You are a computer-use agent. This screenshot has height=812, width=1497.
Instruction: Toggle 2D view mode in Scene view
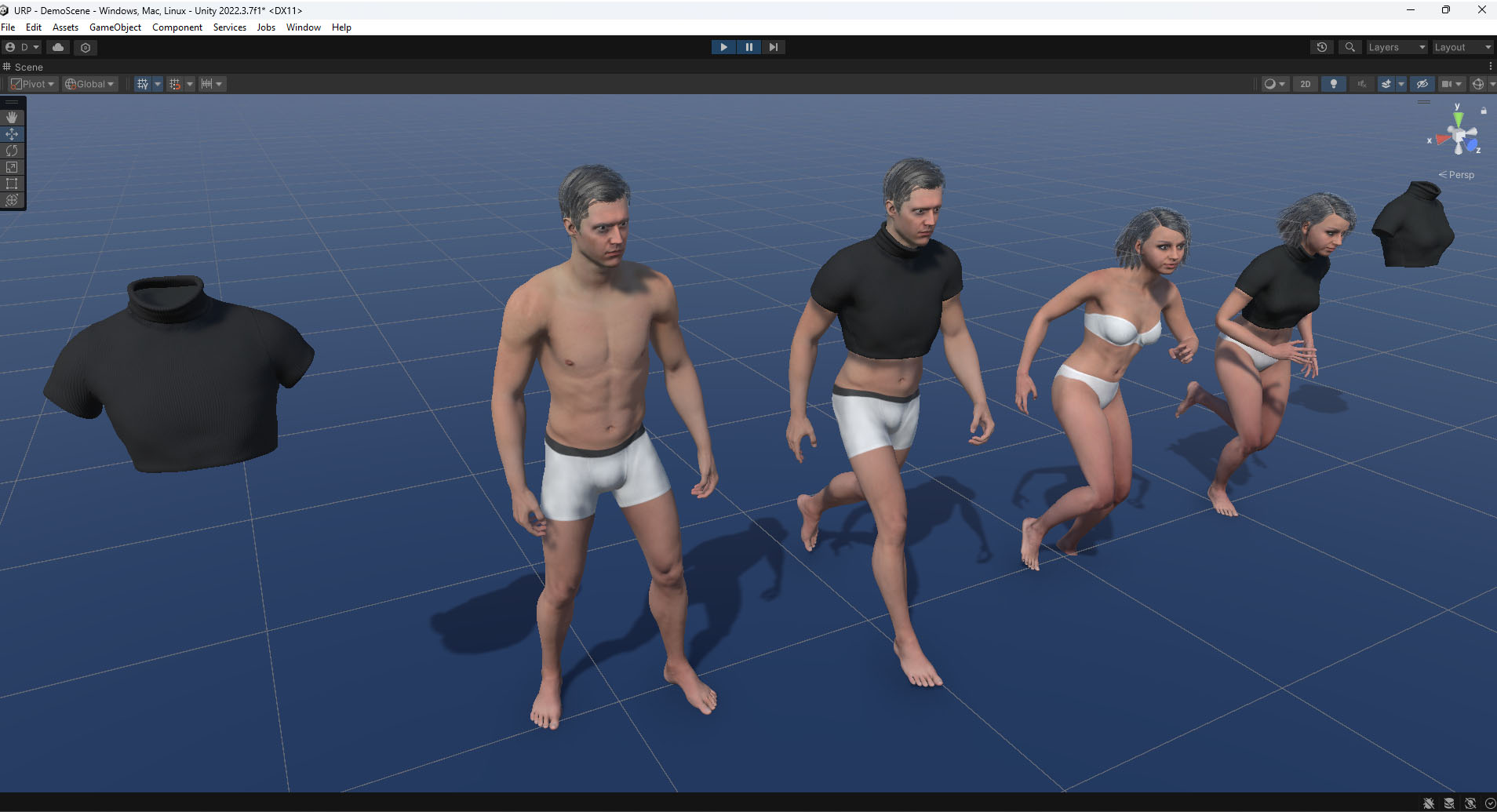pos(1305,83)
